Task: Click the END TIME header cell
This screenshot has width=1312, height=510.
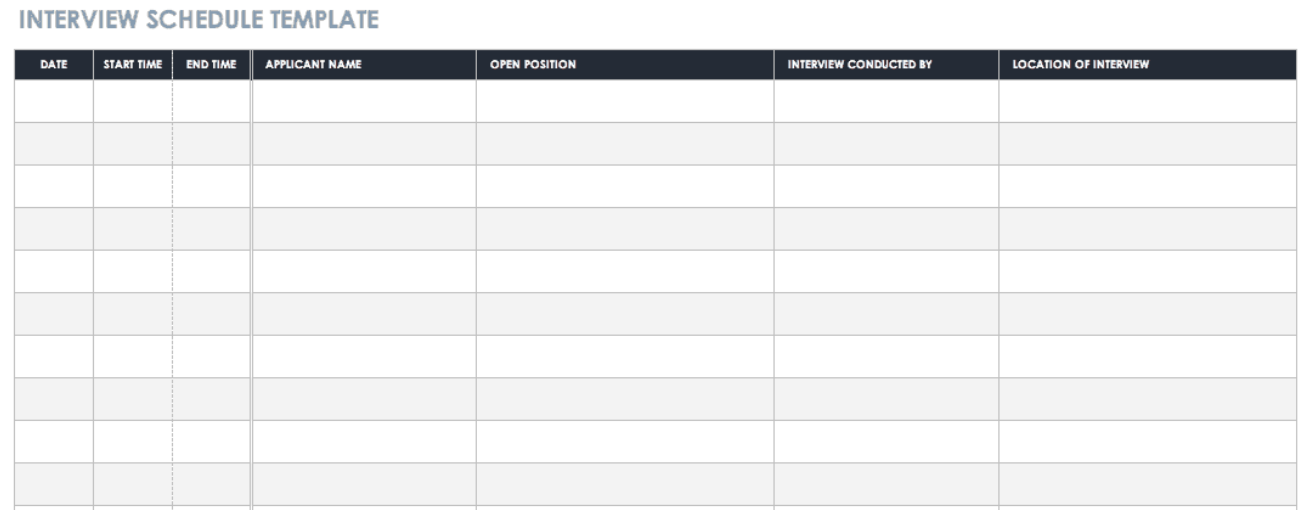Action: [211, 65]
